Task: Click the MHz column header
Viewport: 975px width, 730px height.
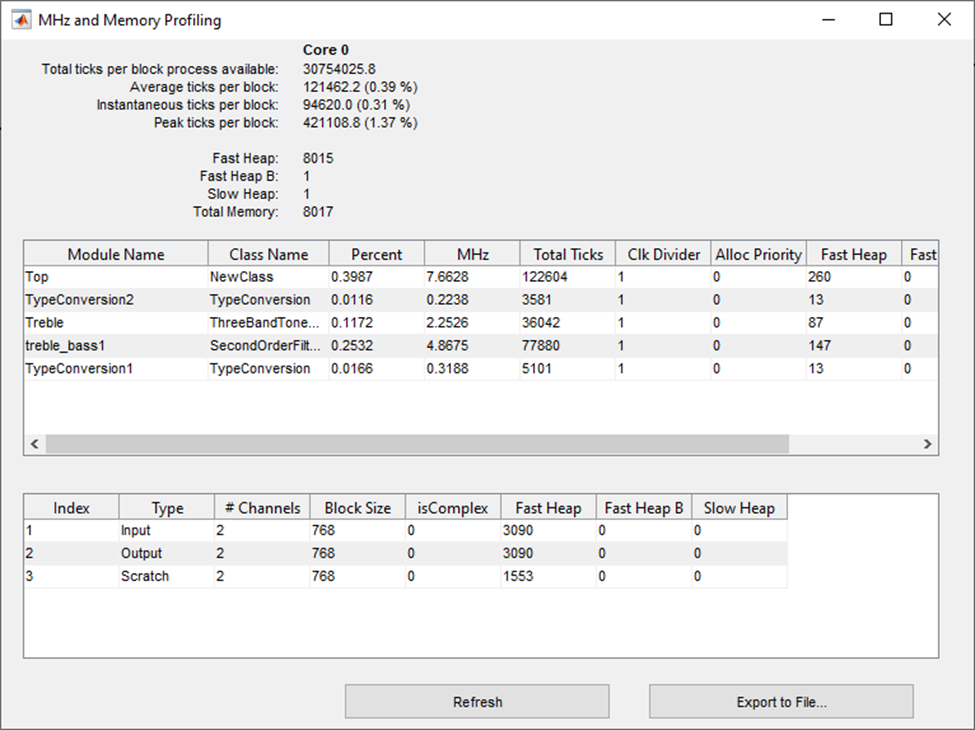Action: pos(472,254)
